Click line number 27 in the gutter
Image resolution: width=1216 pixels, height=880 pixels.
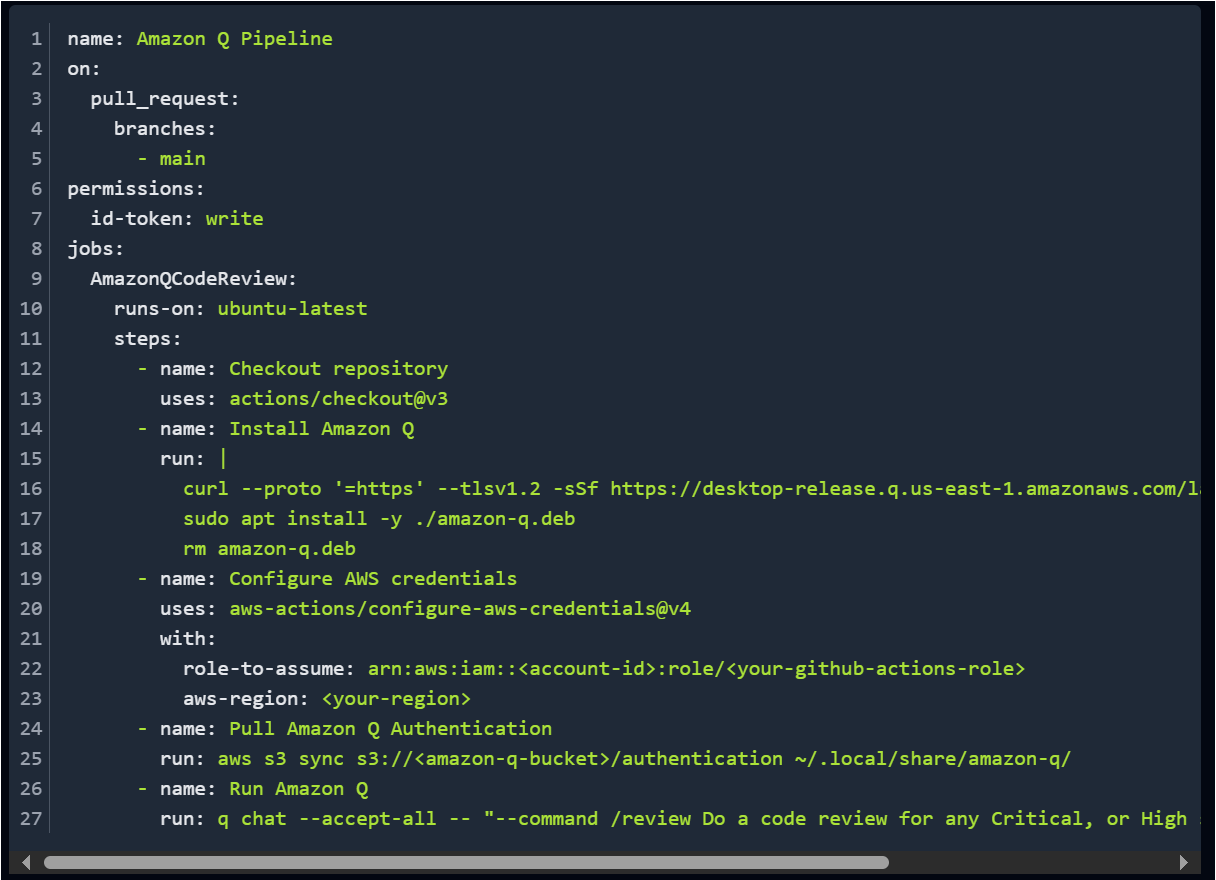click(x=31, y=819)
